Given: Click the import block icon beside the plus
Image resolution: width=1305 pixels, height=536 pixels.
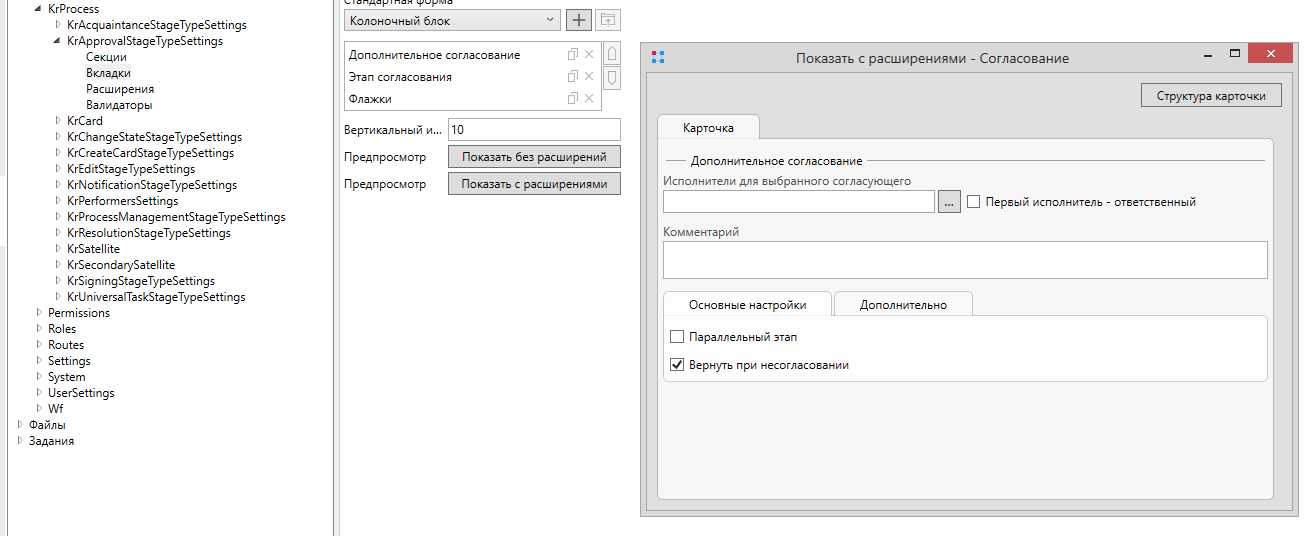Looking at the screenshot, I should (607, 19).
